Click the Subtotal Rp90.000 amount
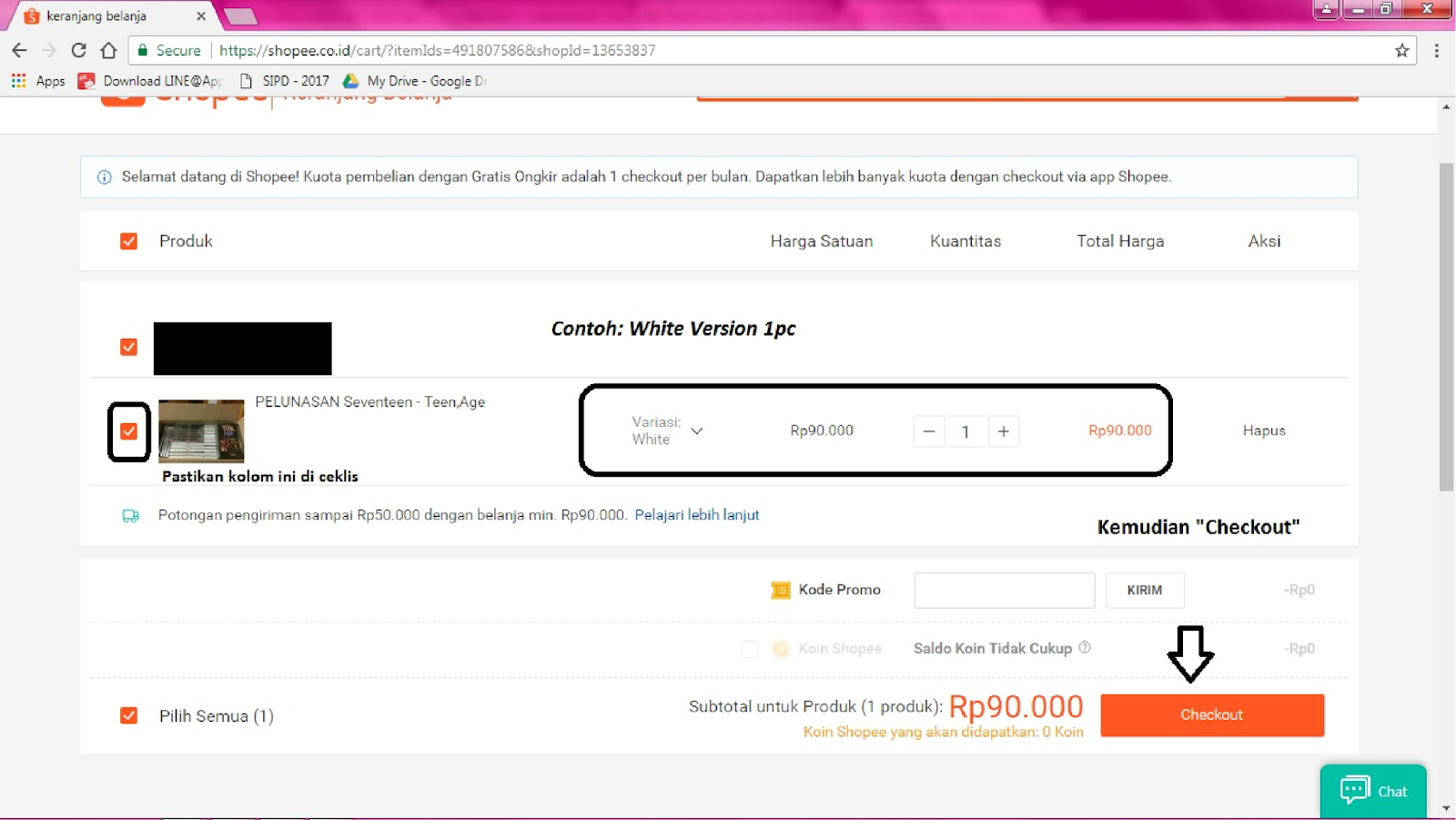1456x820 pixels. (1016, 707)
